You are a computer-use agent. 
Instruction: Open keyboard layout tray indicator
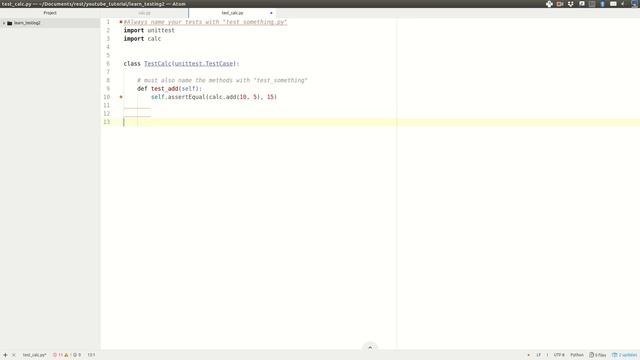click(613, 4)
